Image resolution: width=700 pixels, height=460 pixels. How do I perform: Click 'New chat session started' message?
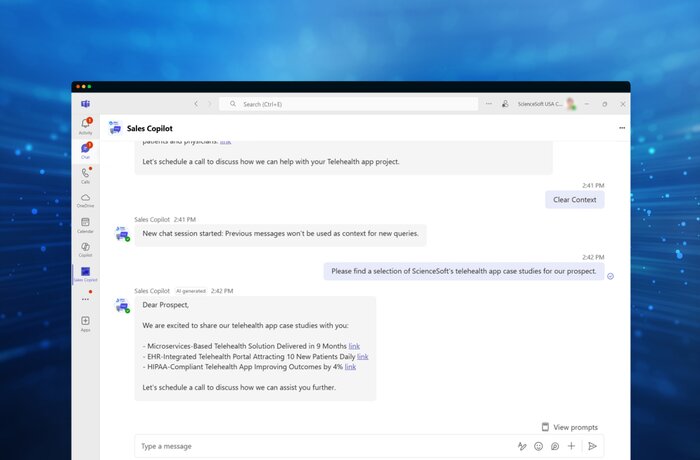pos(280,234)
